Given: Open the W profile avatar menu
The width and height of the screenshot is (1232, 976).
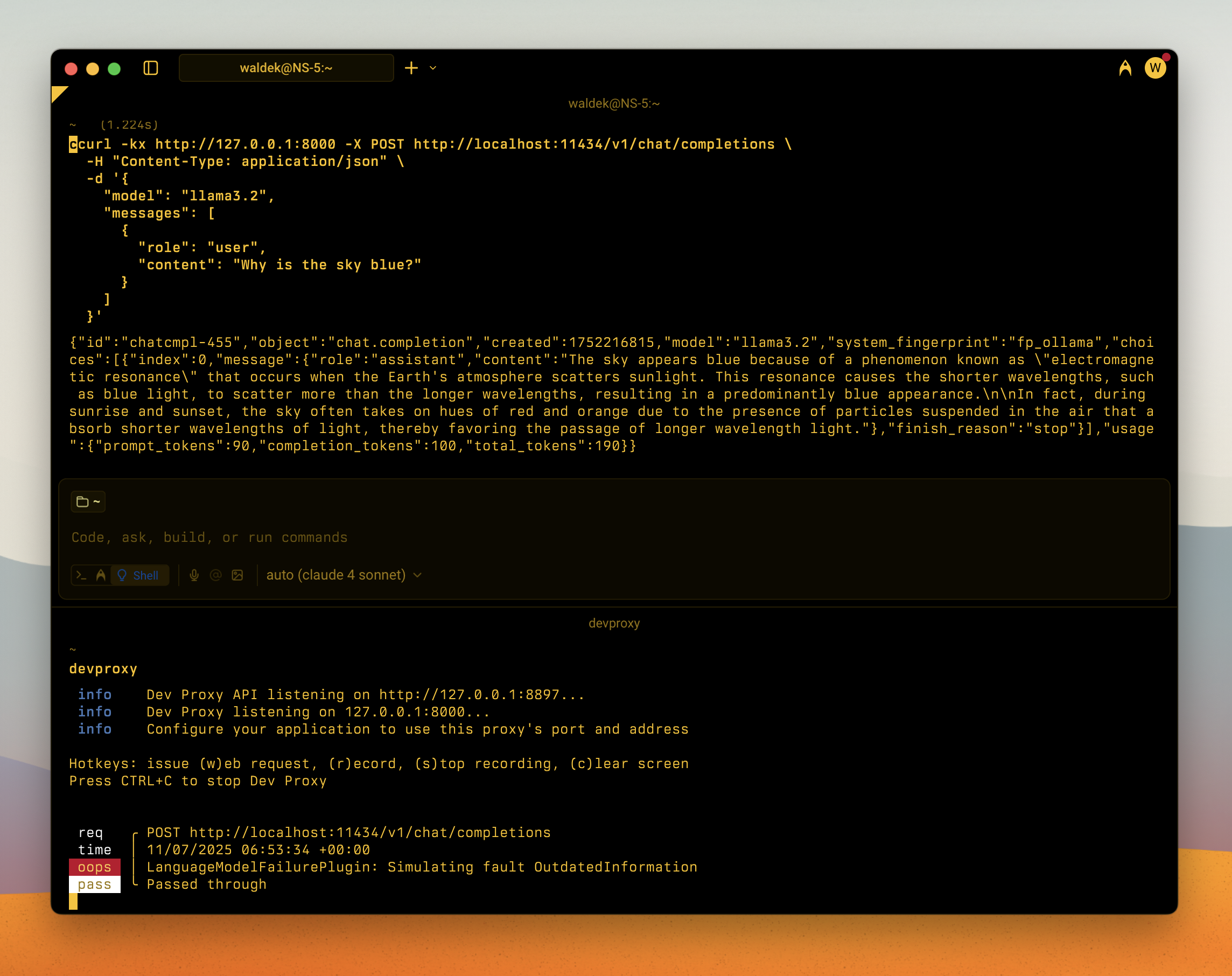Looking at the screenshot, I should pyautogui.click(x=1155, y=67).
